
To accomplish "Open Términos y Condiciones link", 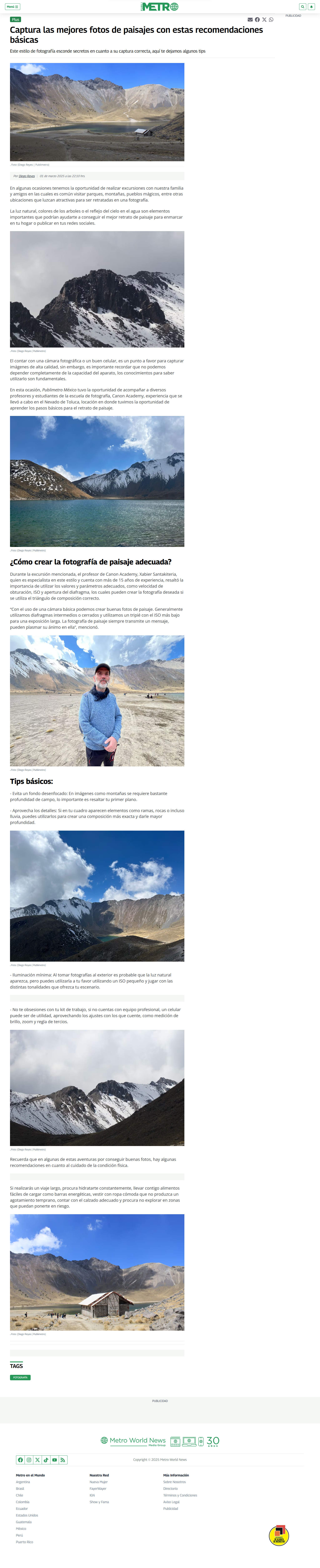I will pos(180,1495).
